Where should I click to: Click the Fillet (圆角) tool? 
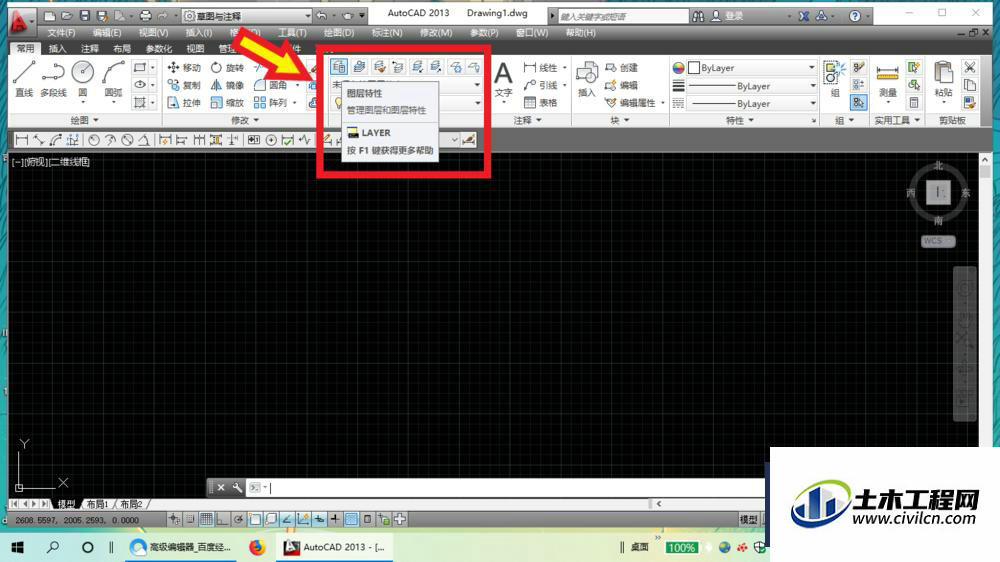[270, 85]
